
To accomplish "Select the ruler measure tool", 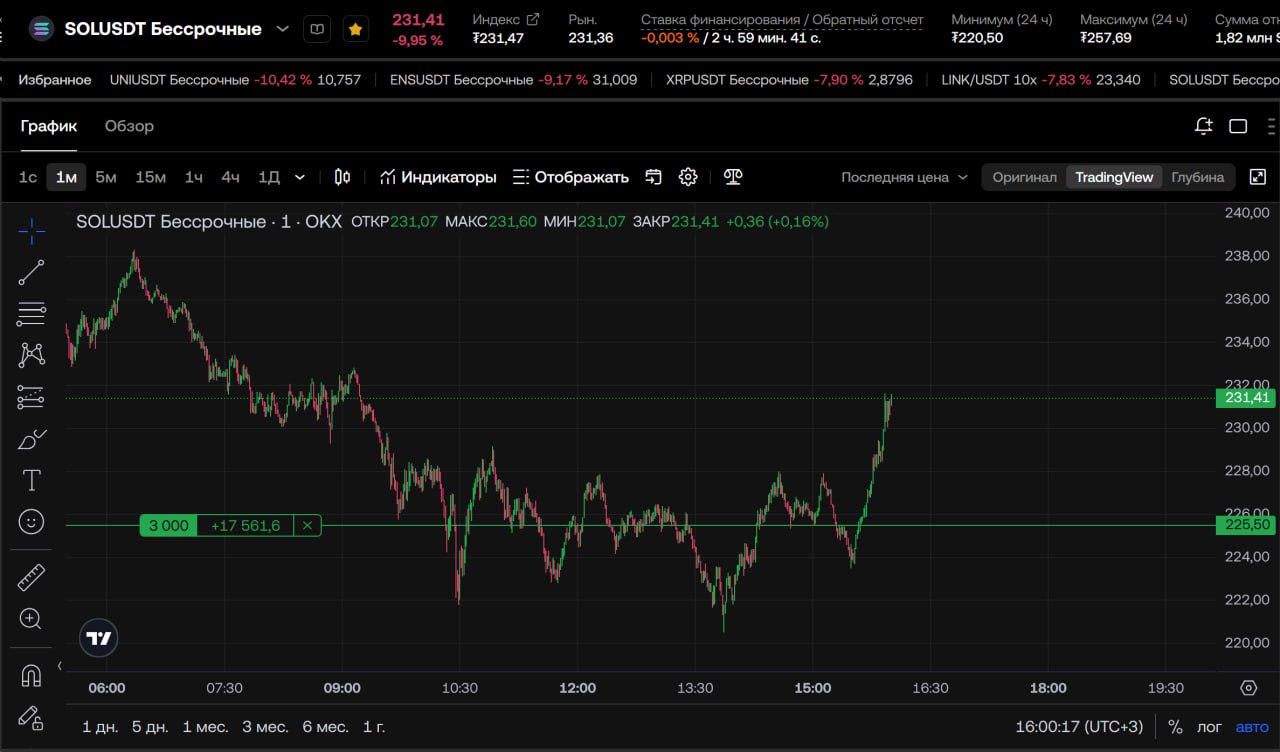I will (31, 577).
